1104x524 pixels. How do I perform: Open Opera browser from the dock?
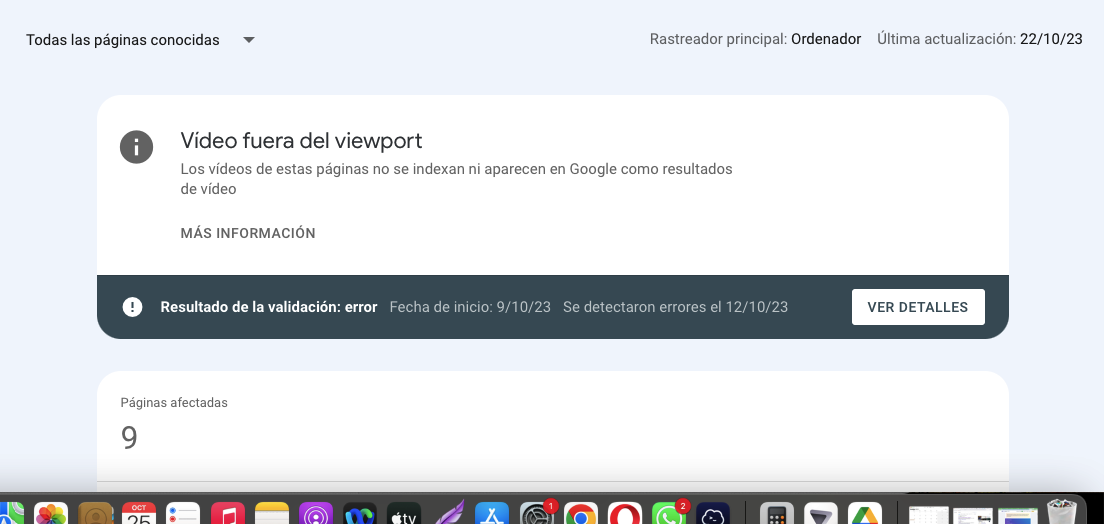click(x=625, y=513)
